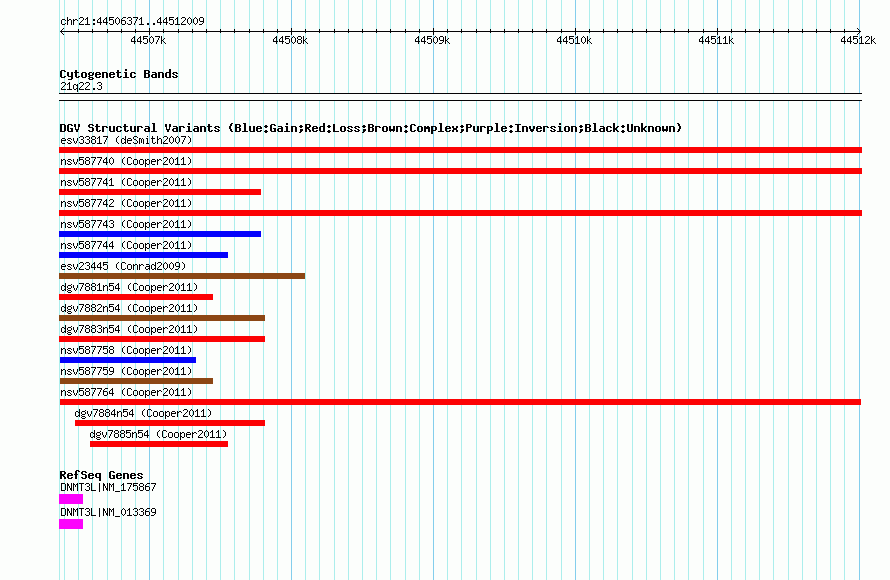890x580 pixels.
Task: Click the brown bar under nsv587759
Action: tap(136, 381)
